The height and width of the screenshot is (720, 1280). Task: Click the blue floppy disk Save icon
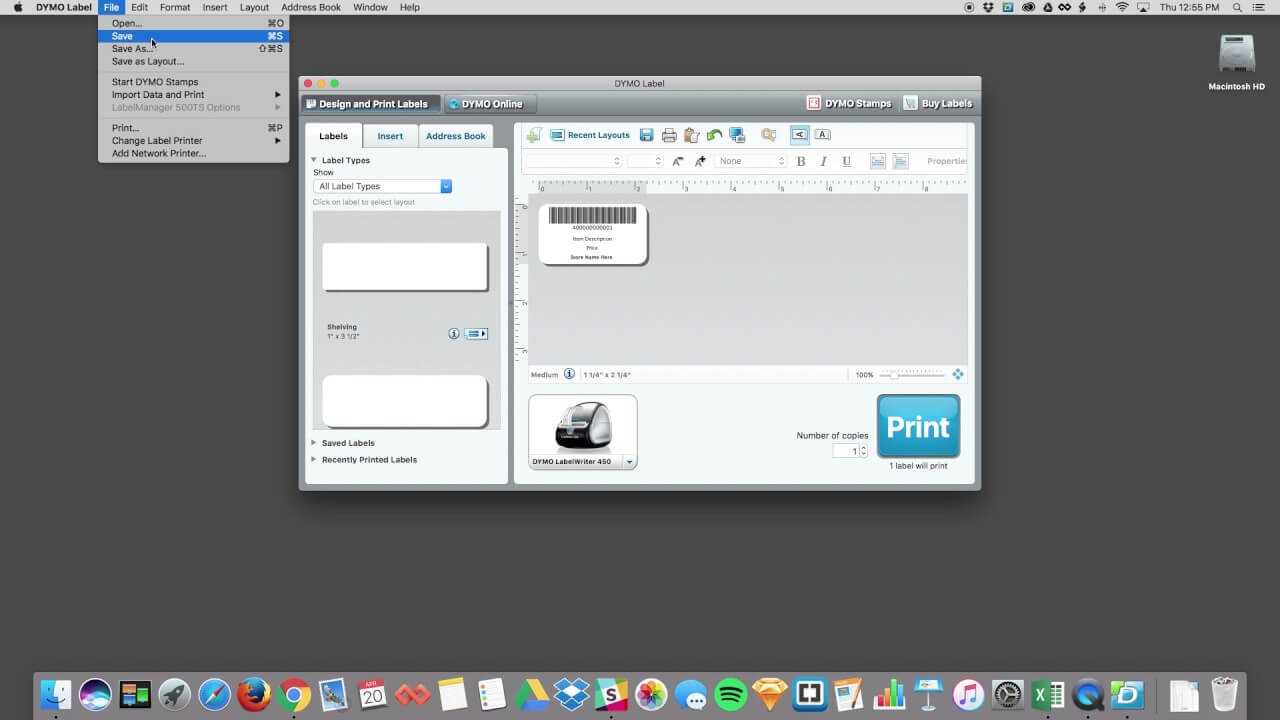pos(646,135)
